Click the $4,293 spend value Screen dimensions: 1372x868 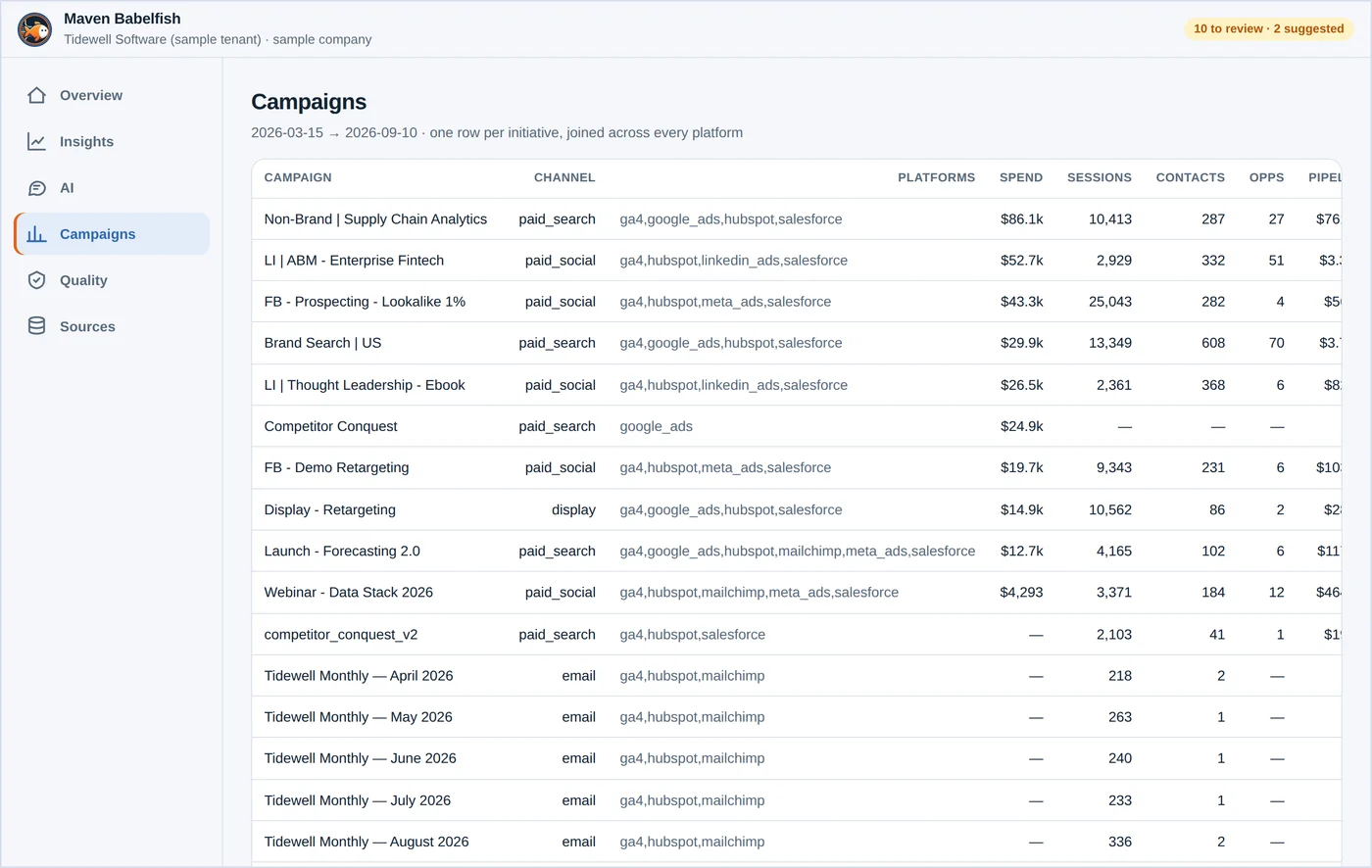pos(1021,593)
